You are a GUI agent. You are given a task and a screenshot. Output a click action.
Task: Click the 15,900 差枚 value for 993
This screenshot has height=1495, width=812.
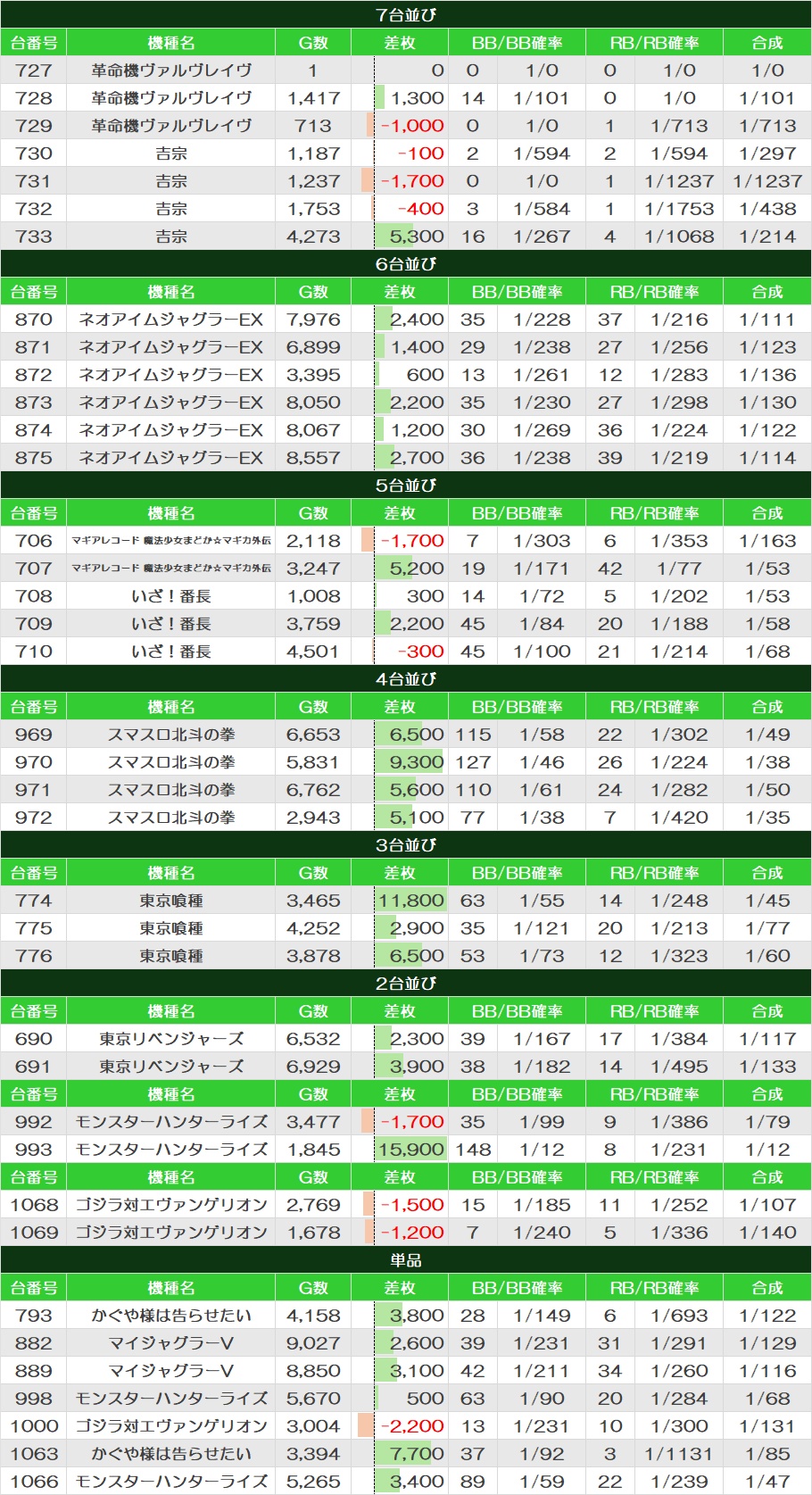411,1149
